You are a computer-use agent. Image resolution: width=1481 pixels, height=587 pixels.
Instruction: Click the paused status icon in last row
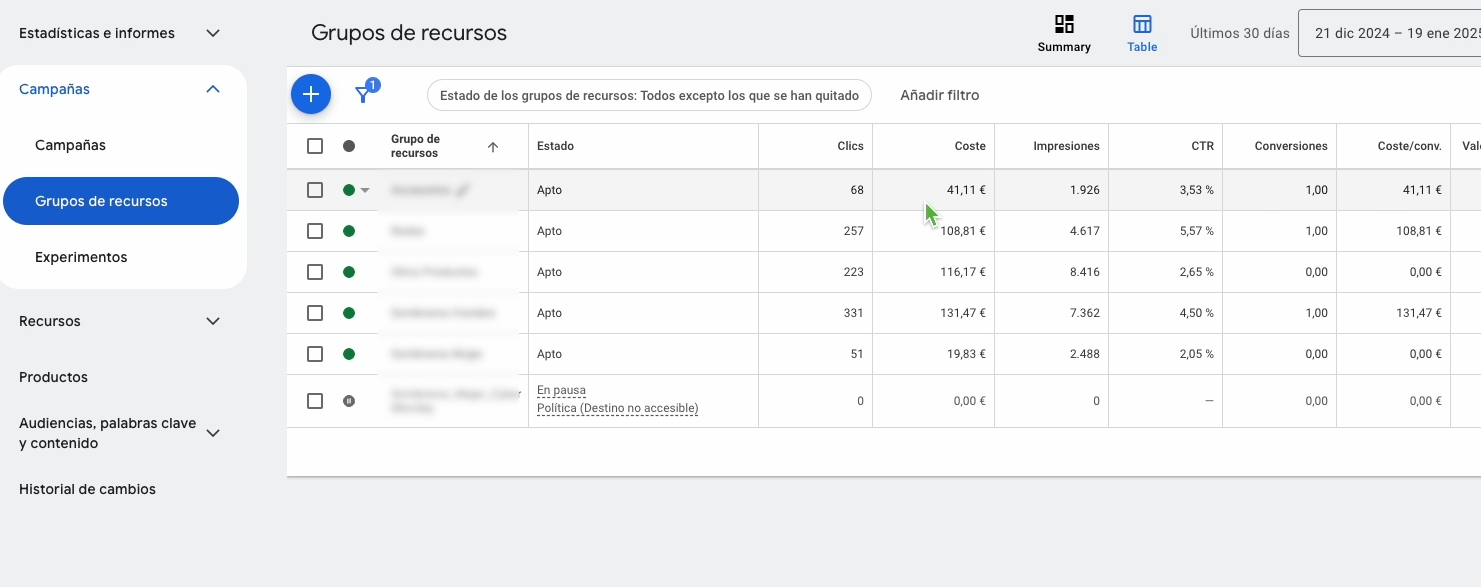[x=349, y=401]
